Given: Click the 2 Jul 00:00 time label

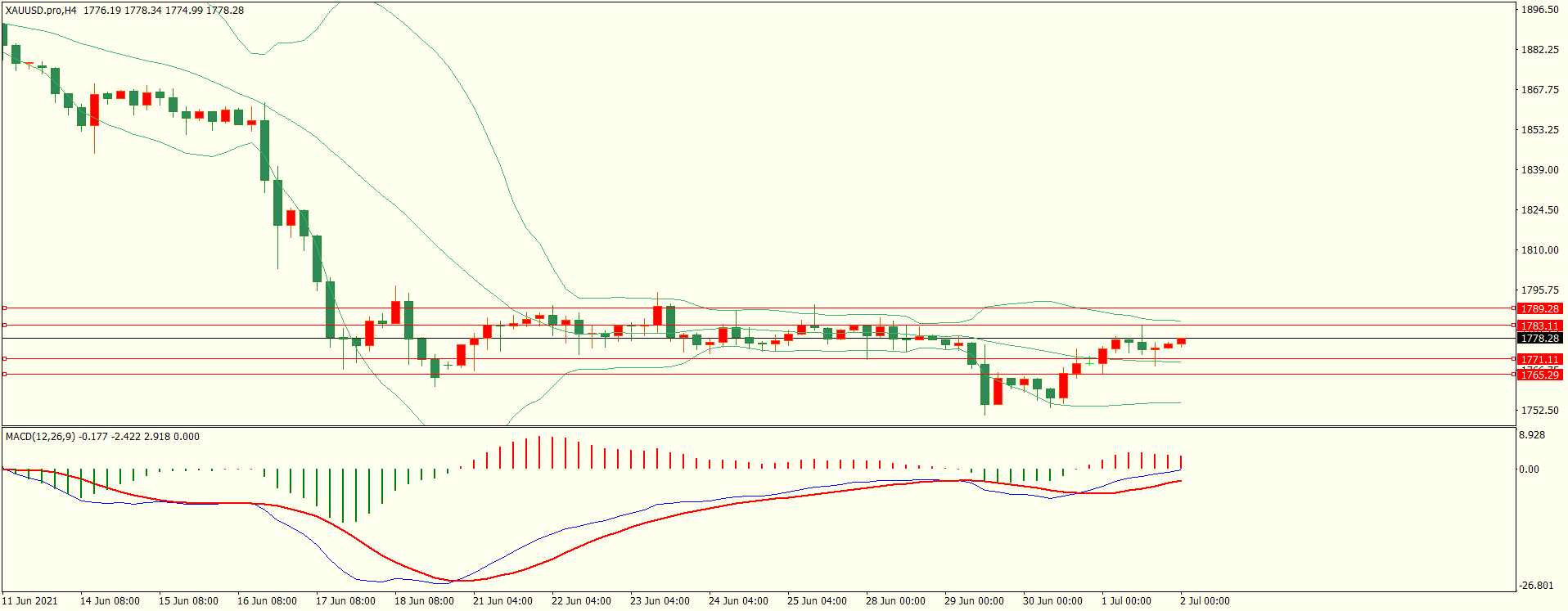Looking at the screenshot, I should click(1205, 601).
